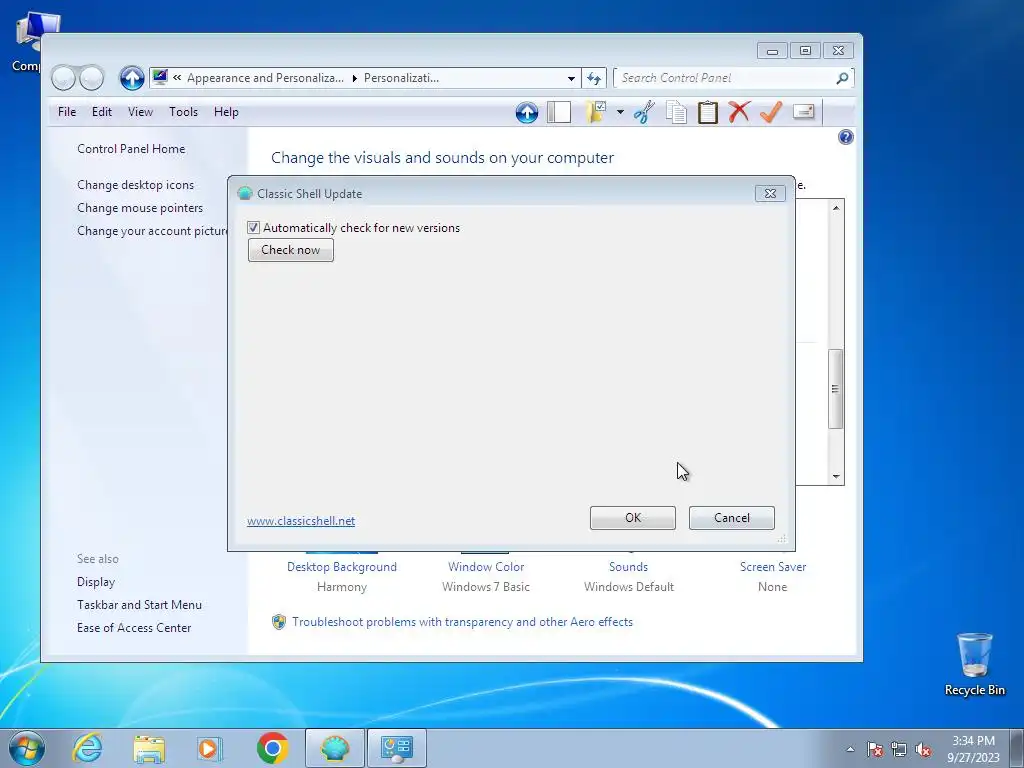Open the Edit menu

(x=102, y=112)
